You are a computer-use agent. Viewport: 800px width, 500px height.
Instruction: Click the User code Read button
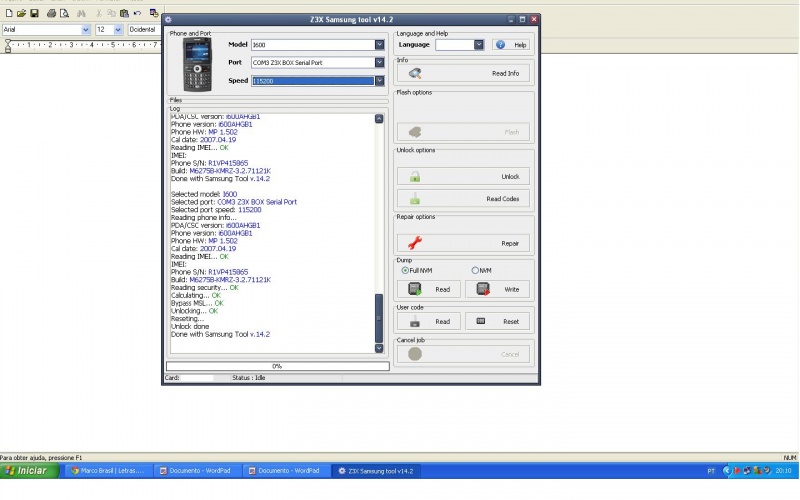click(429, 321)
